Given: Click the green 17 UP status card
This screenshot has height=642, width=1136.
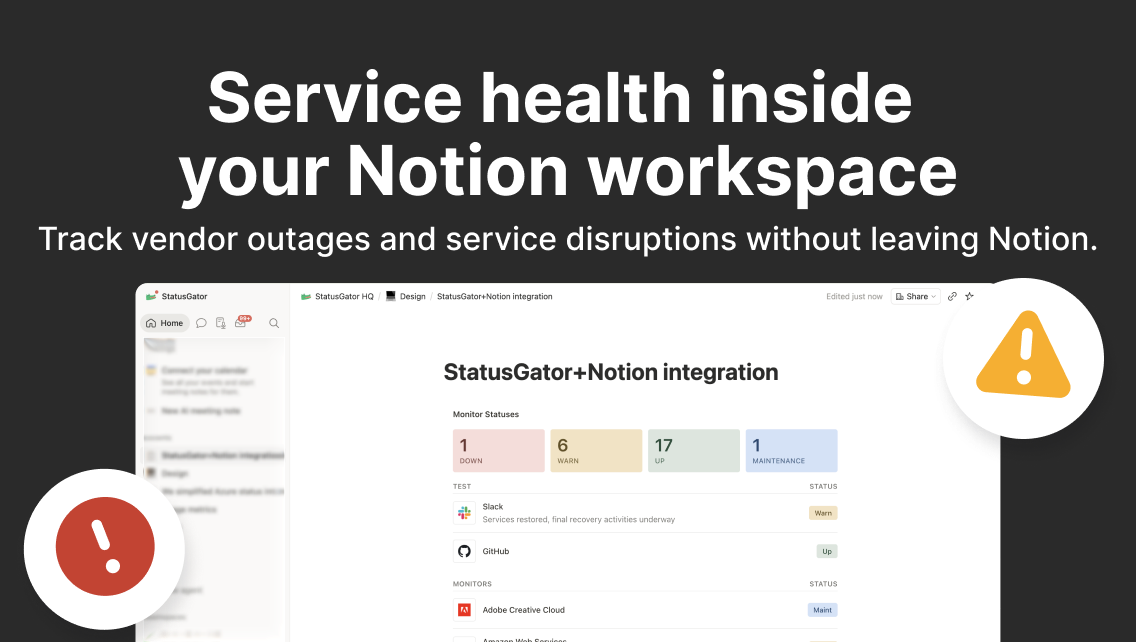Looking at the screenshot, I should [x=693, y=451].
